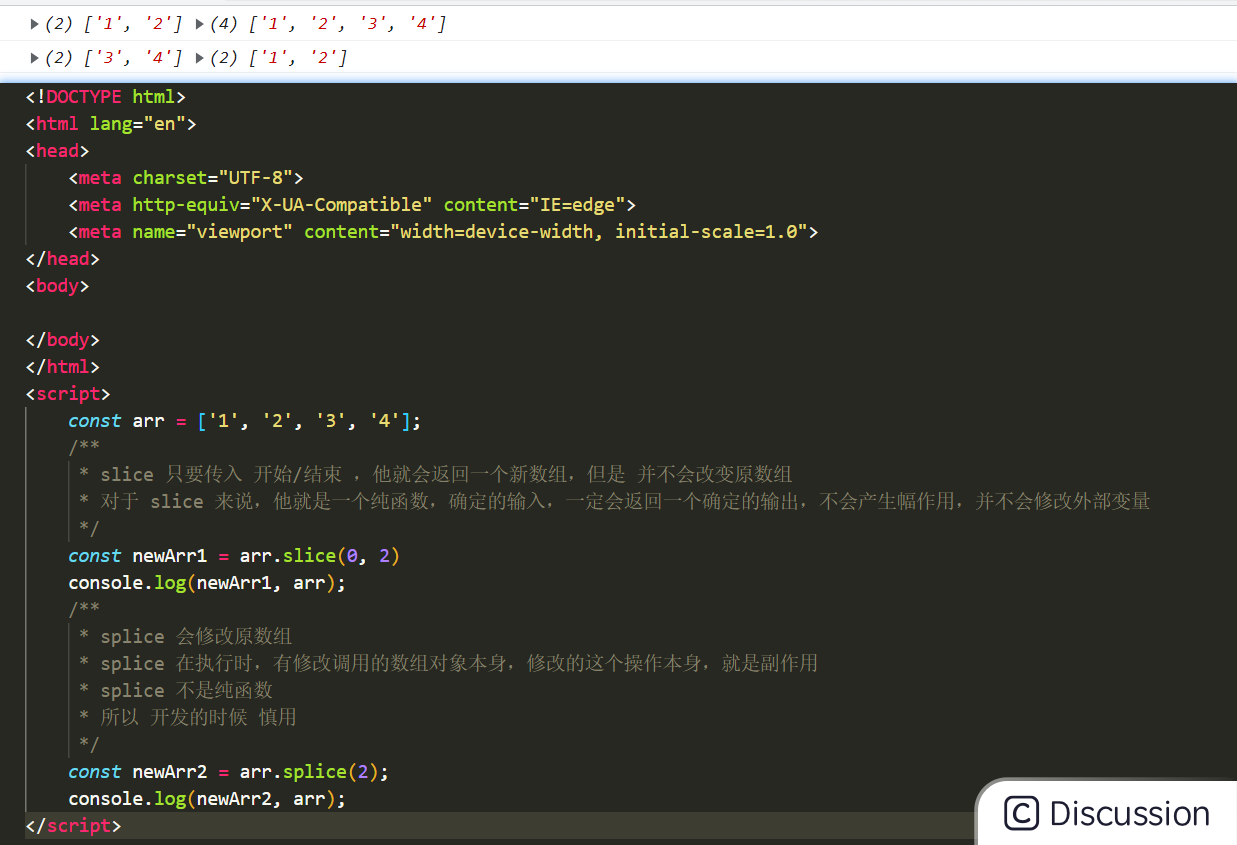Click the closing </html> tag
Viewport: 1237px width, 845px height.
click(x=63, y=367)
